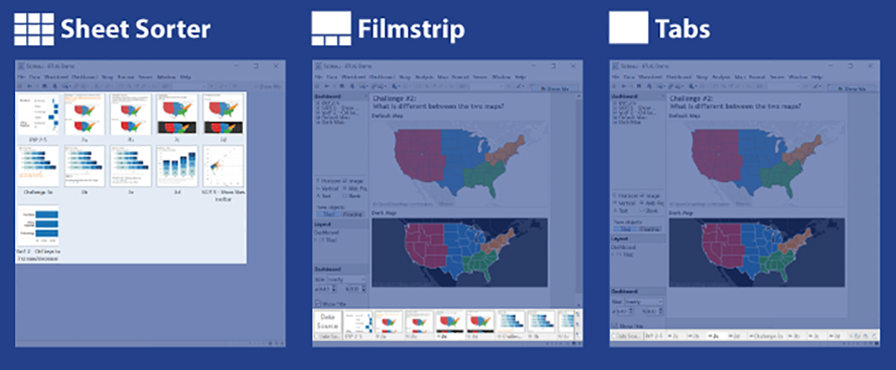Image resolution: width=896 pixels, height=370 pixels.
Task: Open BNP 2-5 thumbnail in Sheet Sorter
Action: coord(38,114)
